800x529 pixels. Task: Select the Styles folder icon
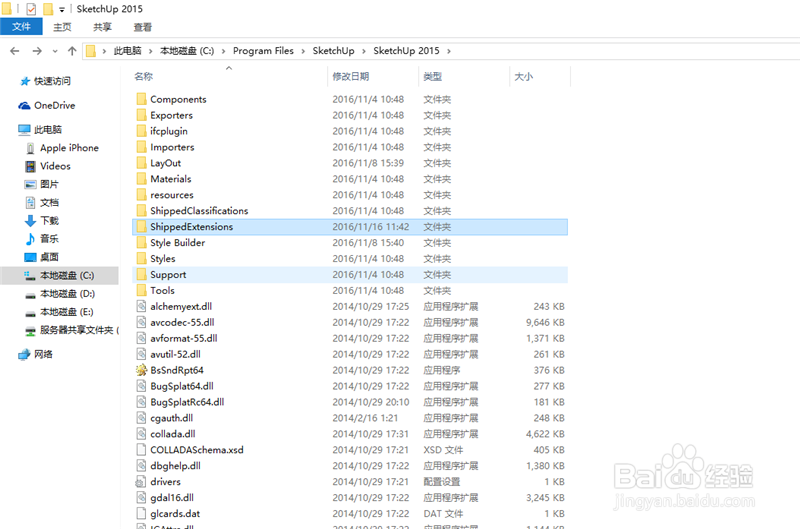tap(141, 259)
